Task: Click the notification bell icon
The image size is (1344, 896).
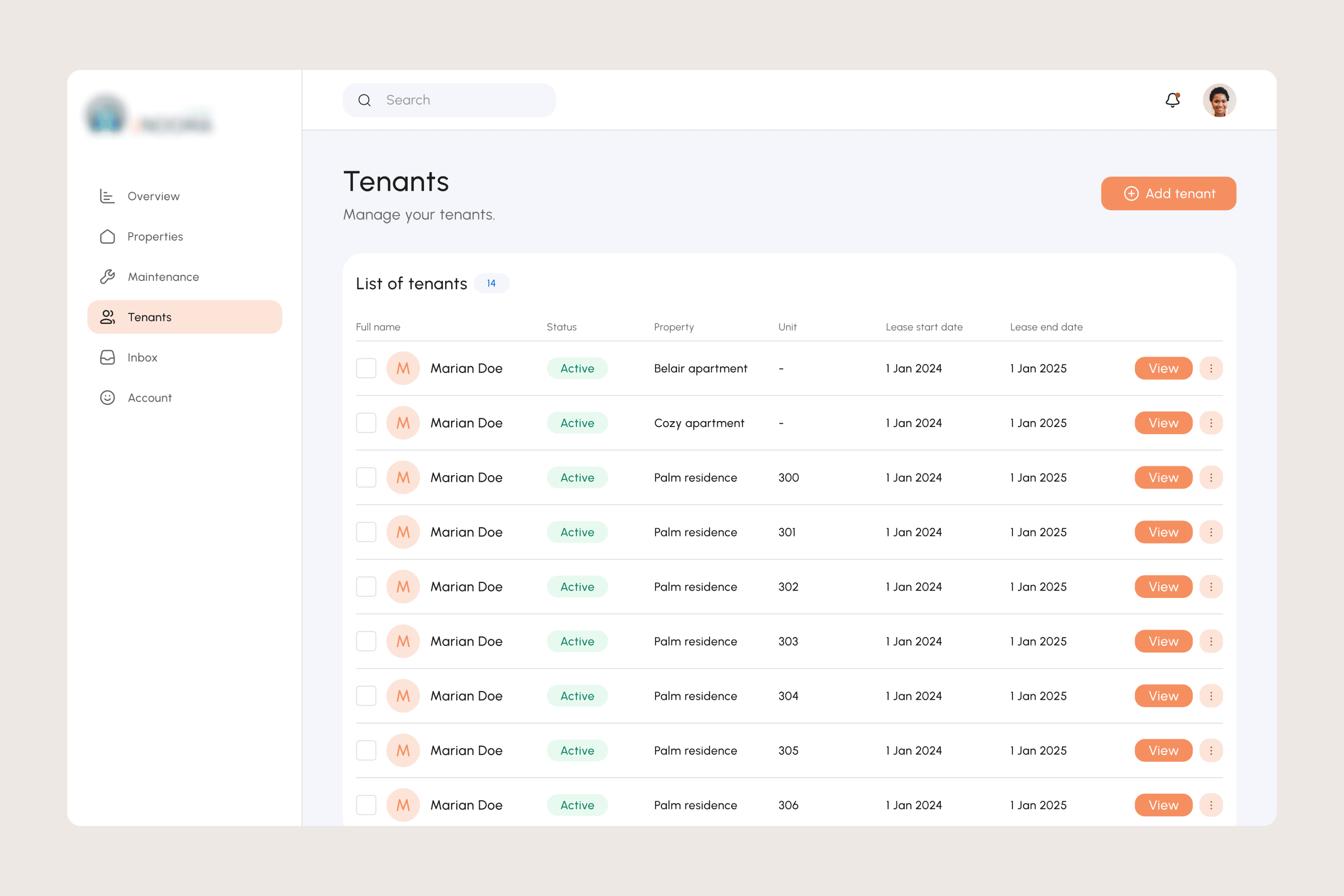Action: pos(1172,100)
